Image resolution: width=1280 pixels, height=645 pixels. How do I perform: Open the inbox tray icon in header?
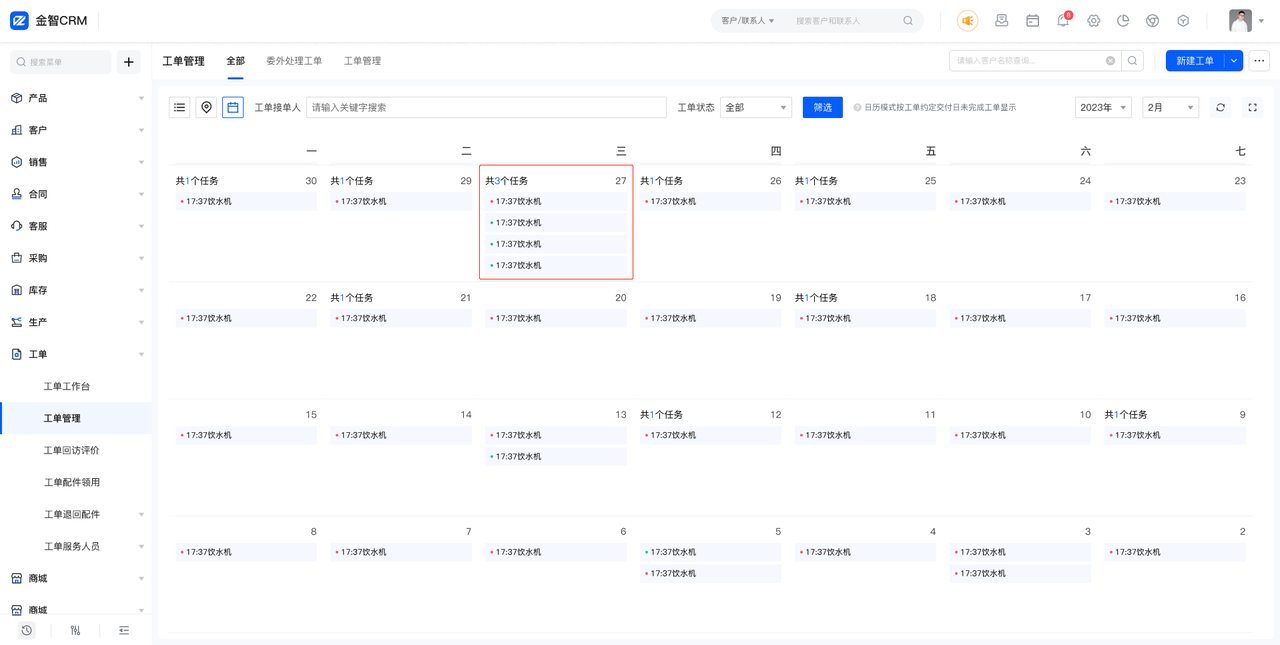[1001, 20]
